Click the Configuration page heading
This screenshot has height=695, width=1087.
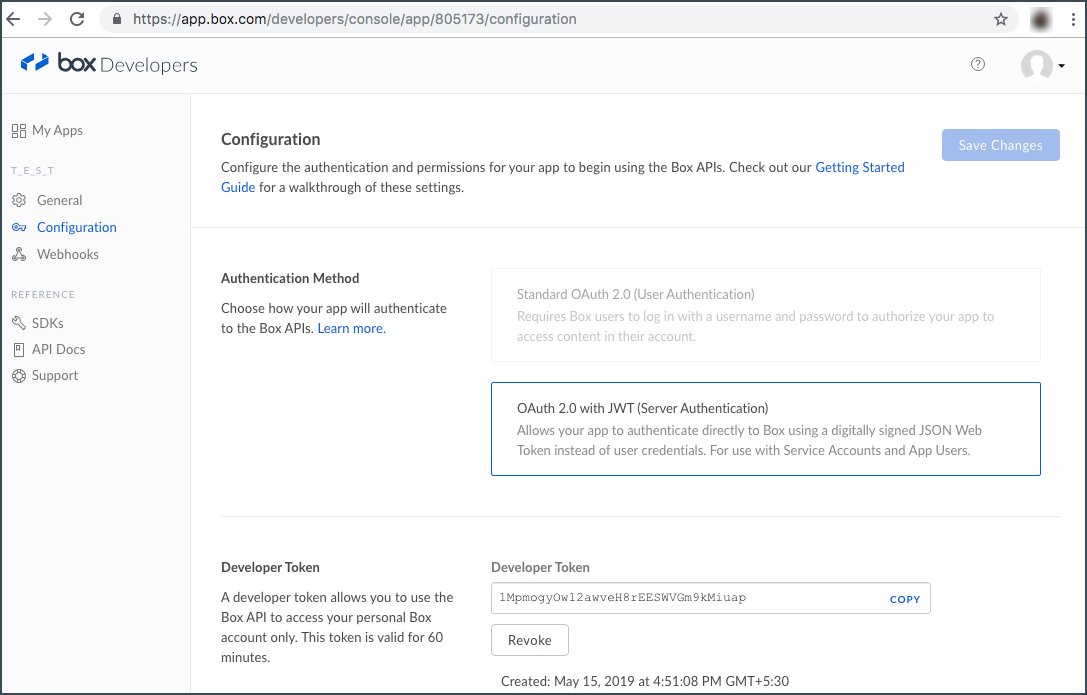coord(270,139)
